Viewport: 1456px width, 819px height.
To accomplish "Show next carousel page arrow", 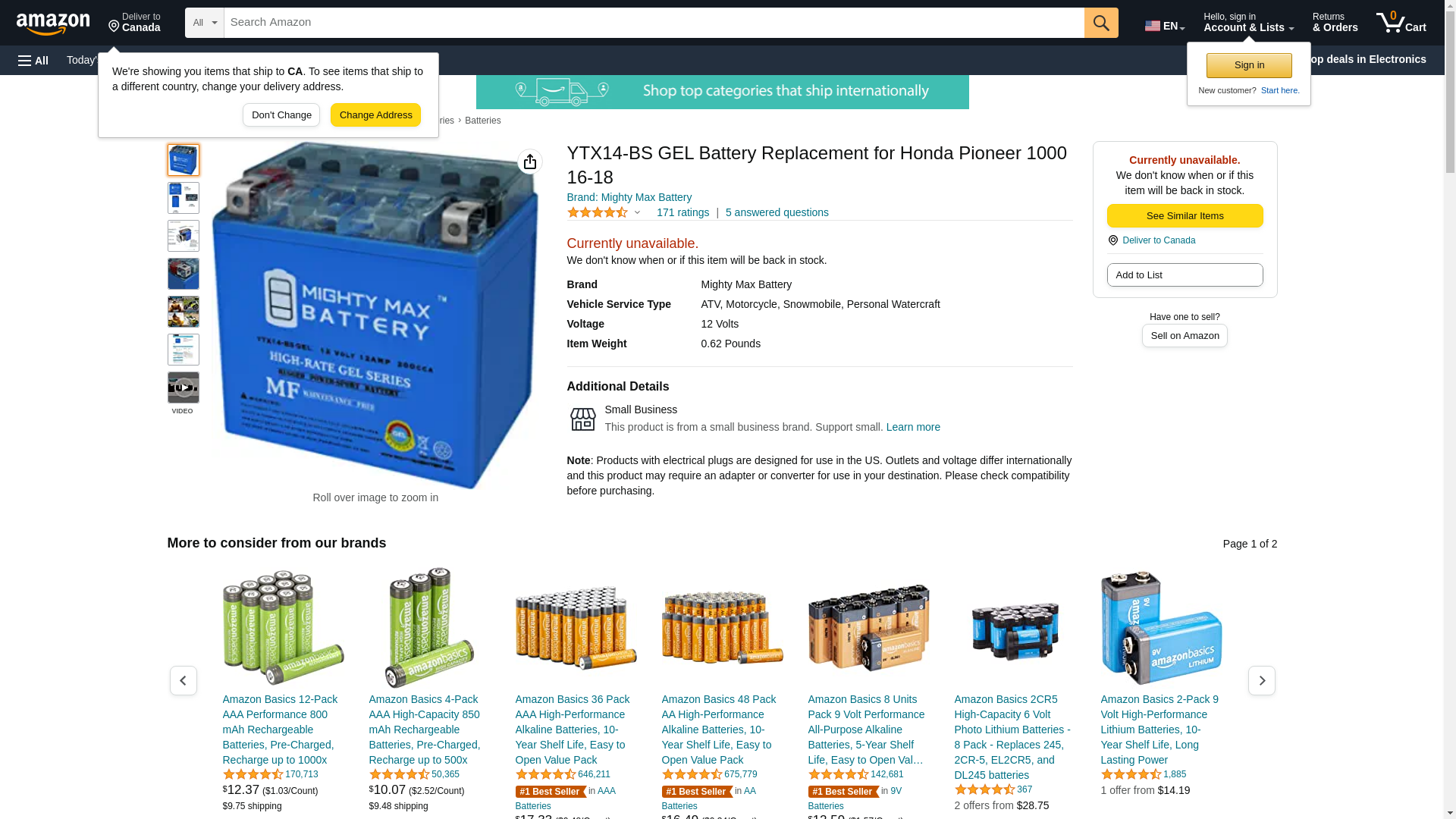I will tap(1262, 680).
